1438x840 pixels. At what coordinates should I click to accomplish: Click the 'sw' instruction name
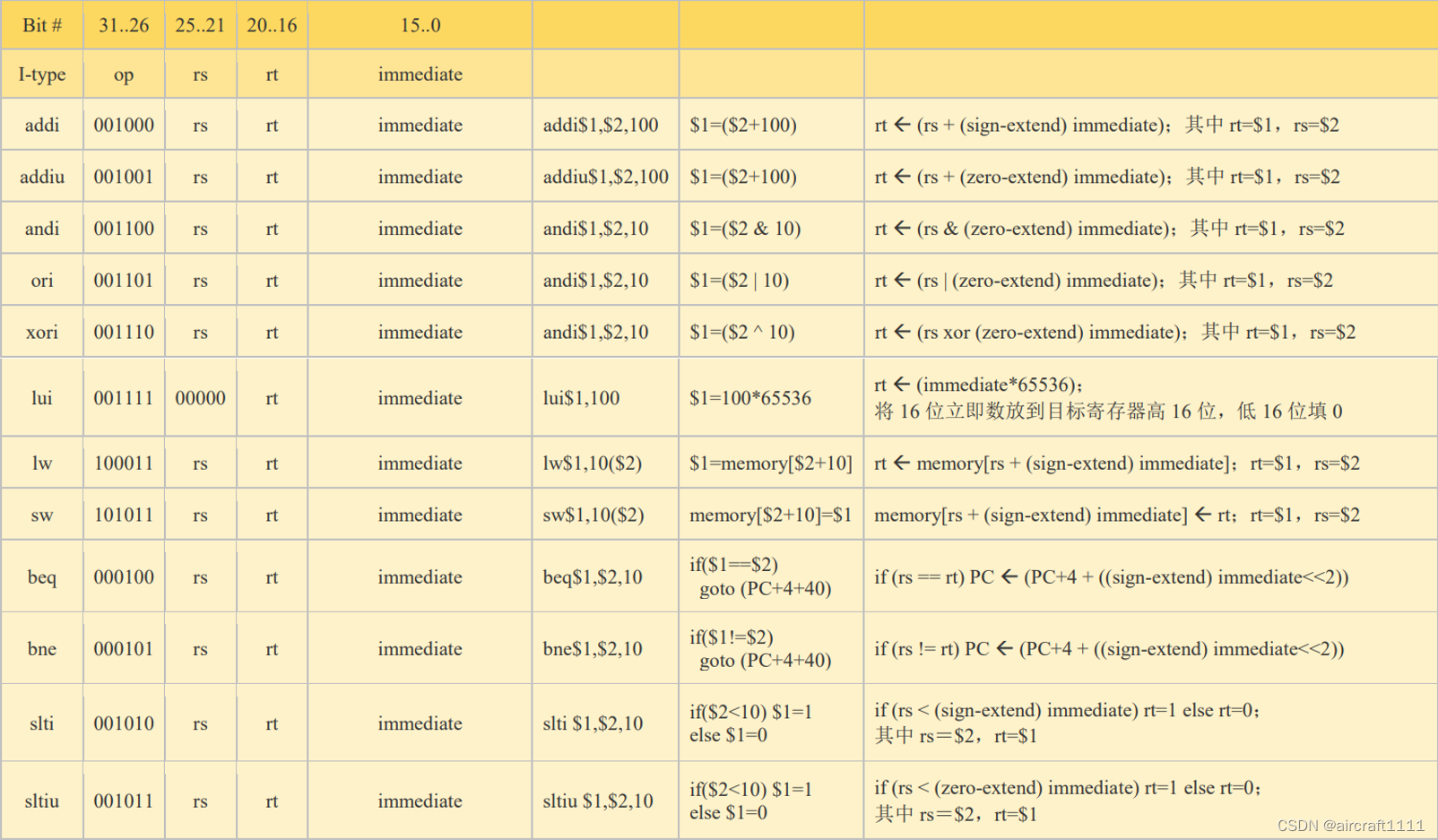coord(42,515)
